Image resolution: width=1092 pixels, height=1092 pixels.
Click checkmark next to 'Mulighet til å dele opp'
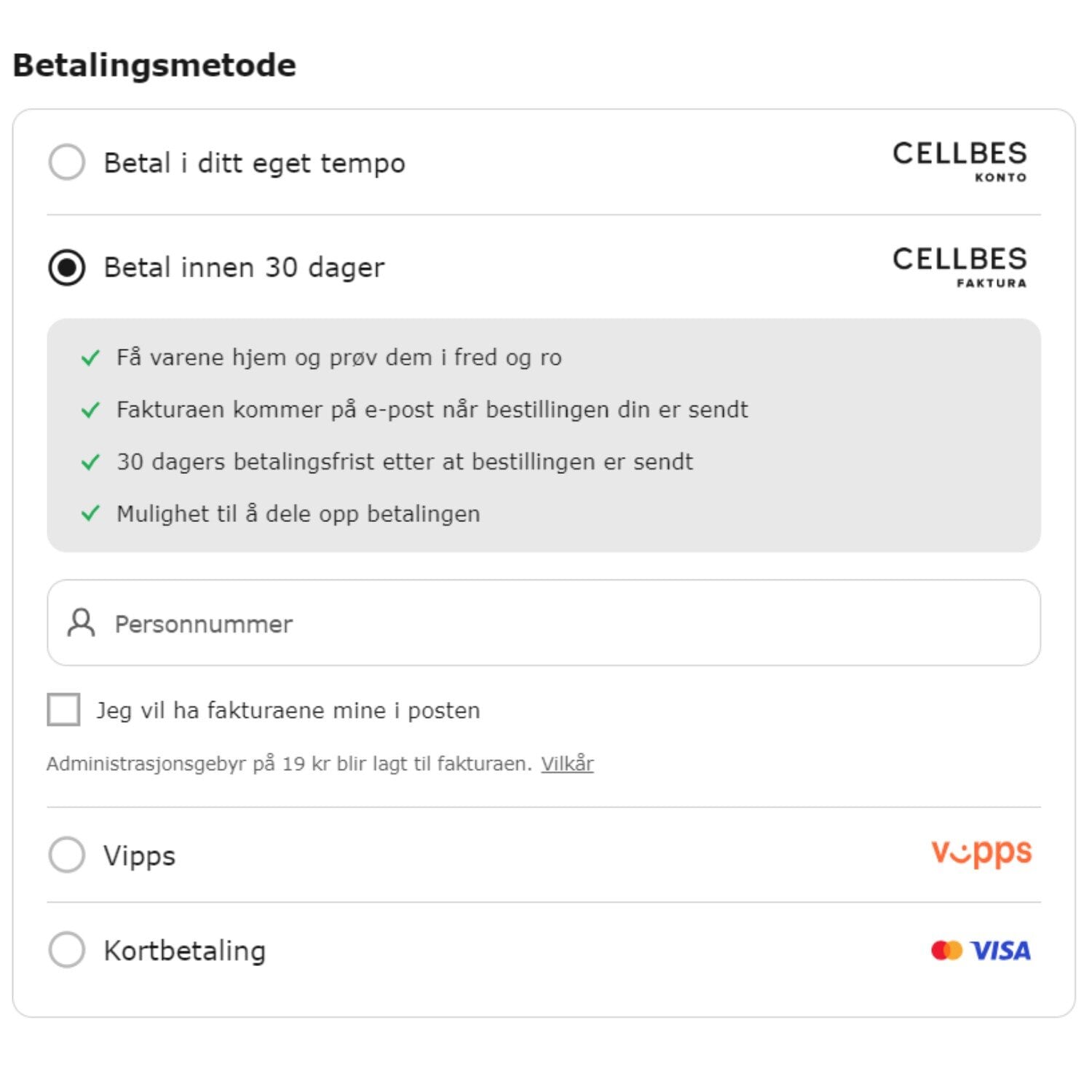point(90,514)
